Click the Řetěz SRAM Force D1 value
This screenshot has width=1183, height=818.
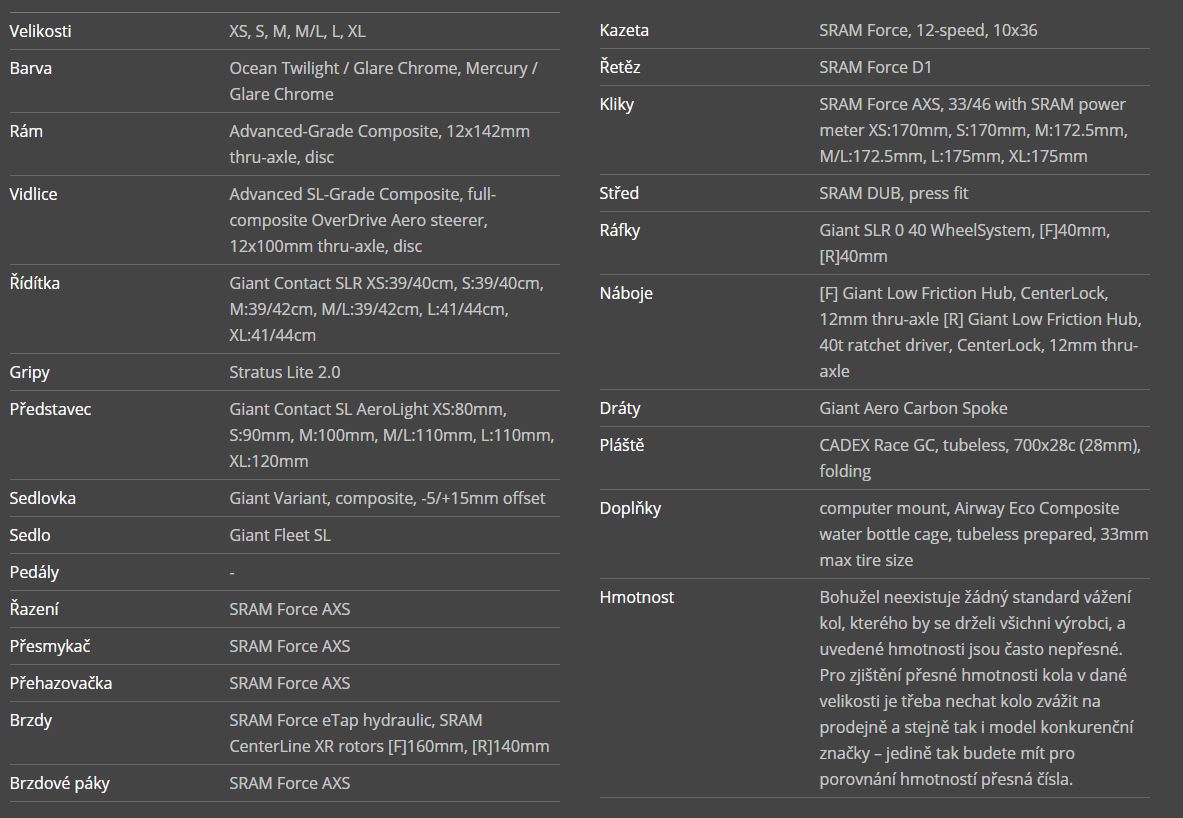point(875,67)
